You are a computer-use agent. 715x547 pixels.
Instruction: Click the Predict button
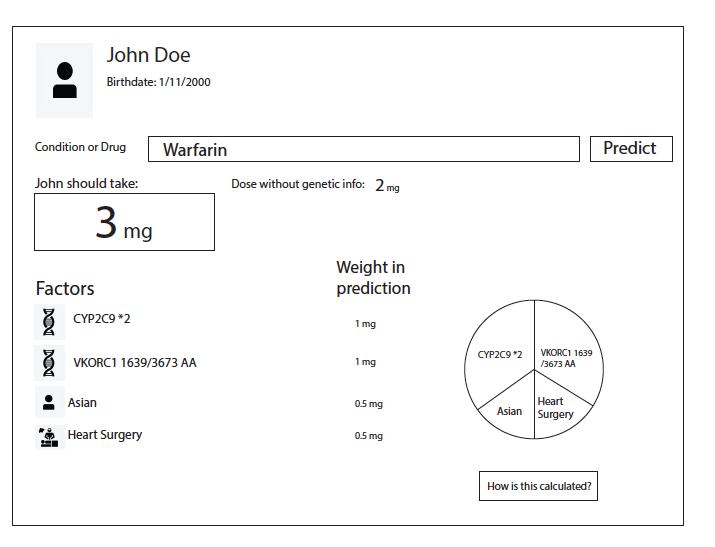(x=631, y=149)
